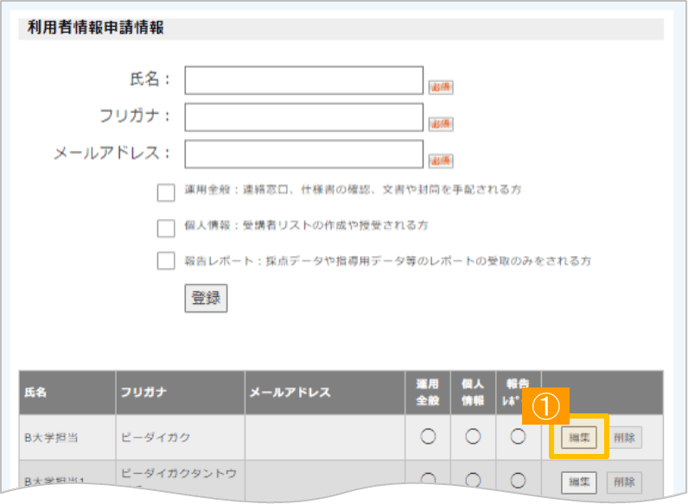Open 編集 for the ピーダイガクタントウ row
Image resolution: width=688 pixels, height=504 pixels.
pos(579,482)
